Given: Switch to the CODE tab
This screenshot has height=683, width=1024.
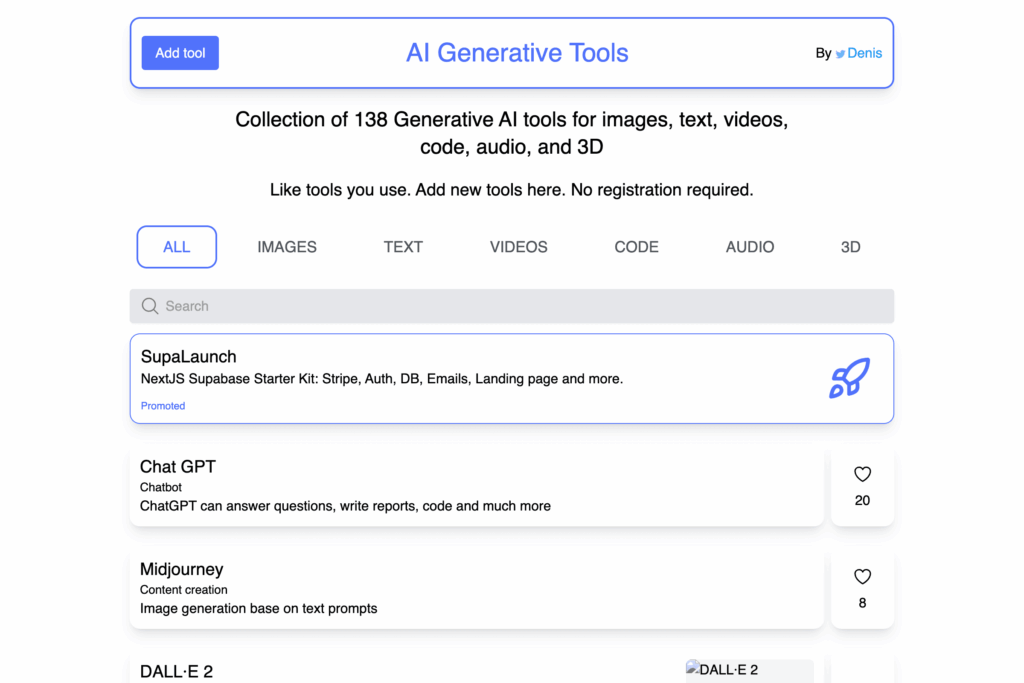Looking at the screenshot, I should [x=636, y=247].
